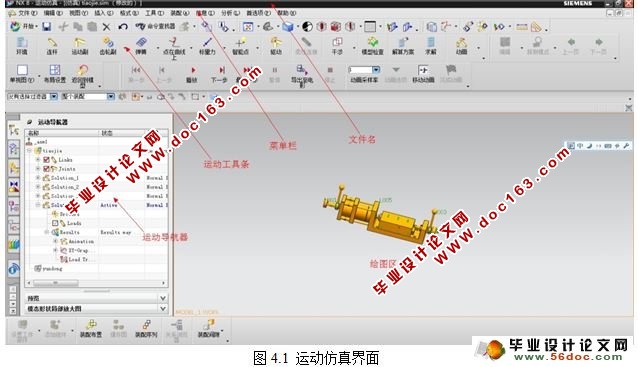
Task: Open the 解算方案 solution tool
Action: point(403,46)
